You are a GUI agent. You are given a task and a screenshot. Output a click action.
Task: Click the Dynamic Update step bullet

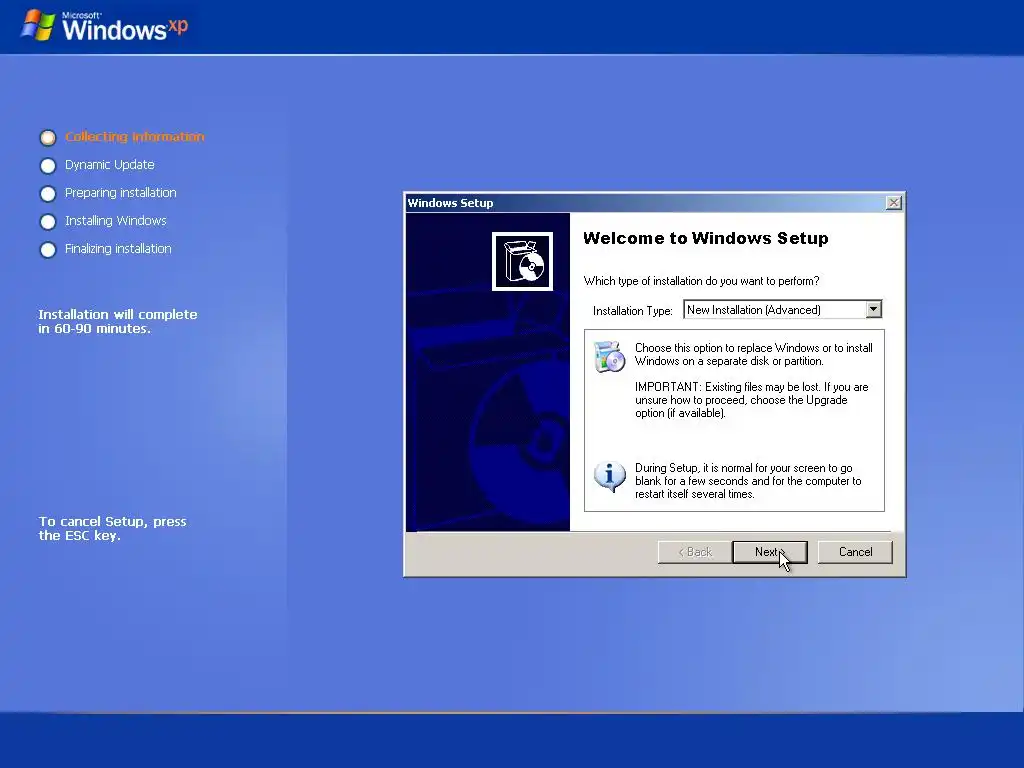(48, 166)
